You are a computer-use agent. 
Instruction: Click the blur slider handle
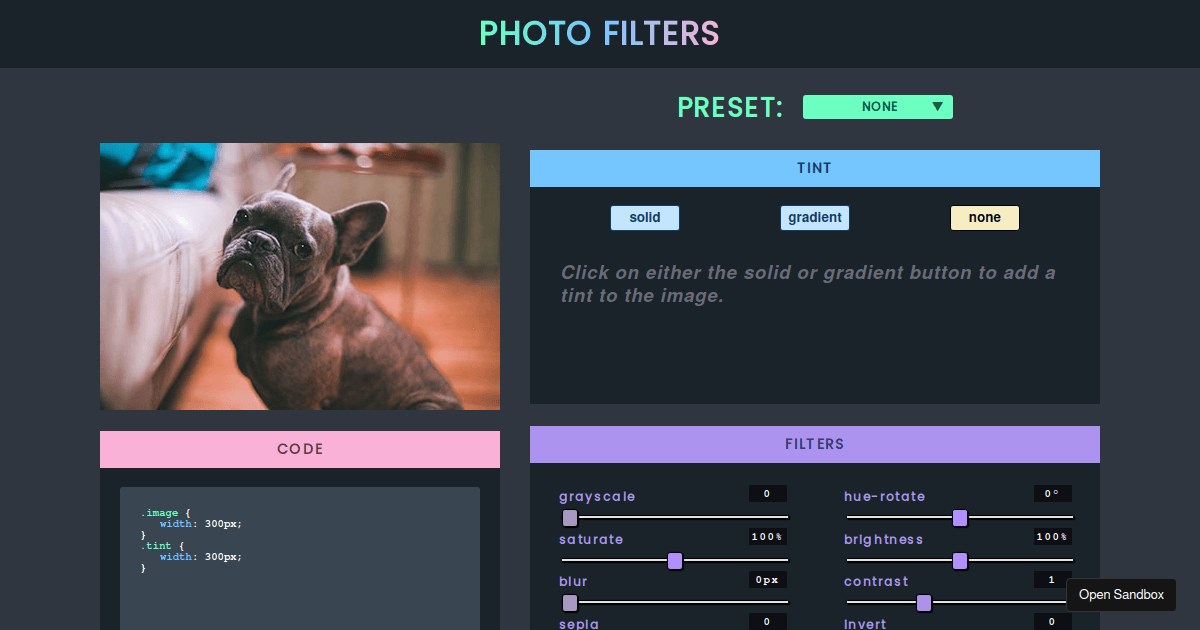[570, 603]
